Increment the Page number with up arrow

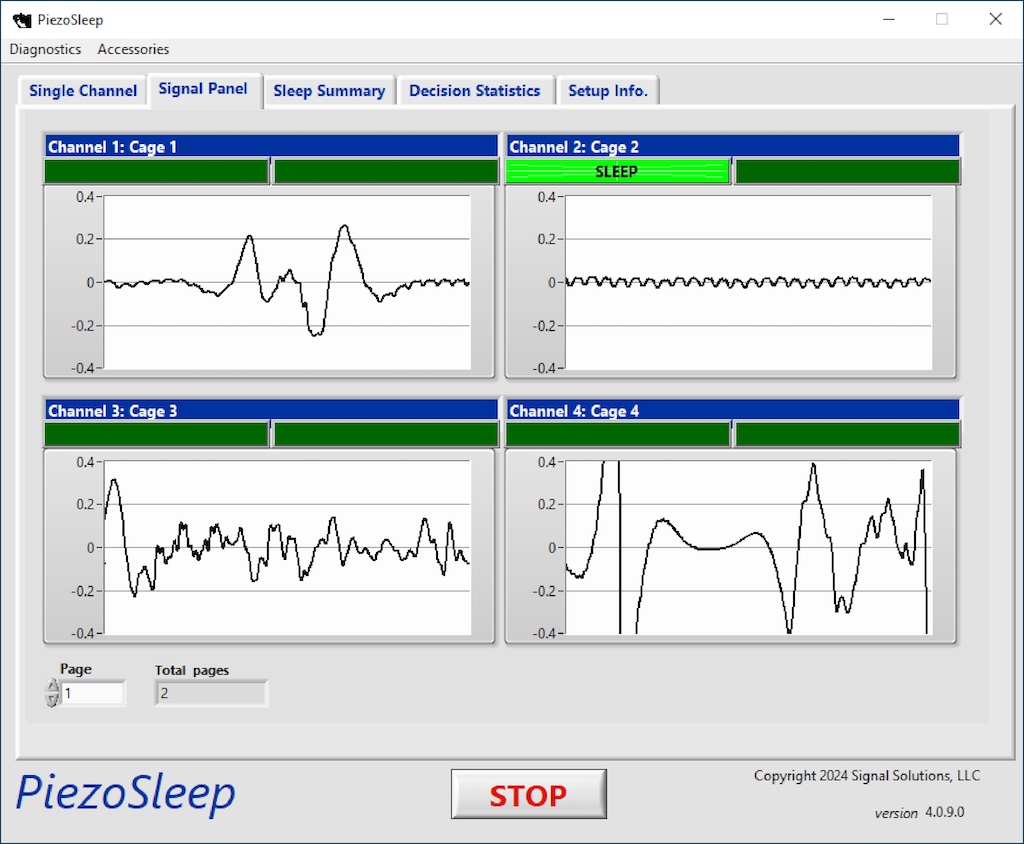(53, 687)
